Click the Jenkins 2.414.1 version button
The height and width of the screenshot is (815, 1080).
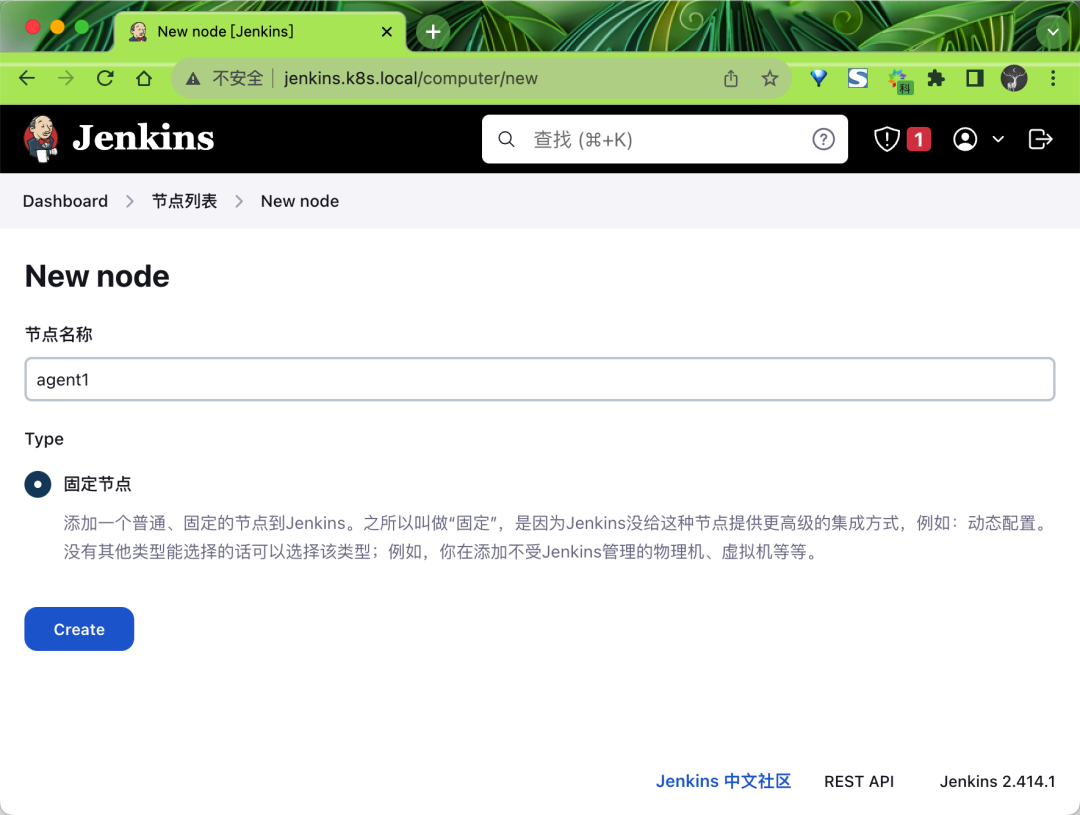(997, 781)
